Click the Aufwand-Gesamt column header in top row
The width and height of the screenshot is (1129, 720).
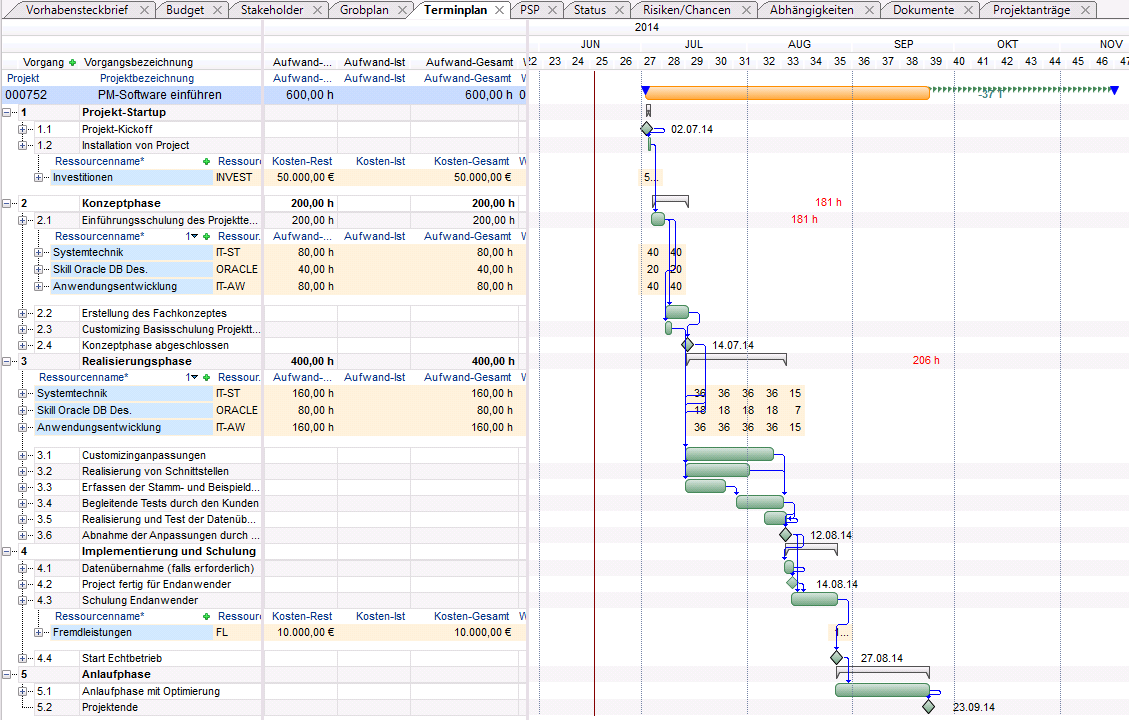tap(467, 62)
